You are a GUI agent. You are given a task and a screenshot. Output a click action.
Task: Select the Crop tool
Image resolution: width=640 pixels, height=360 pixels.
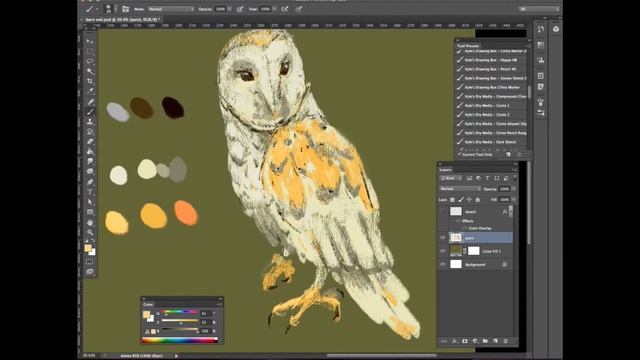point(90,81)
